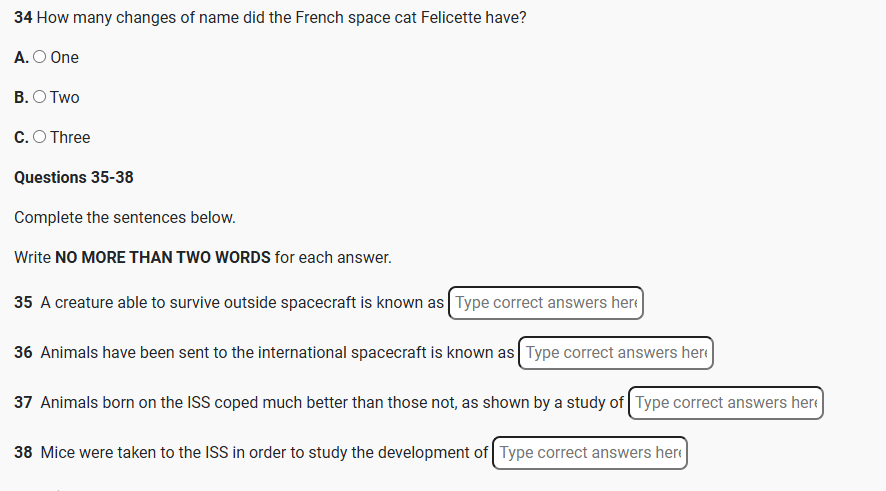Click the answer field for question 35
The height and width of the screenshot is (491, 886).
545,303
